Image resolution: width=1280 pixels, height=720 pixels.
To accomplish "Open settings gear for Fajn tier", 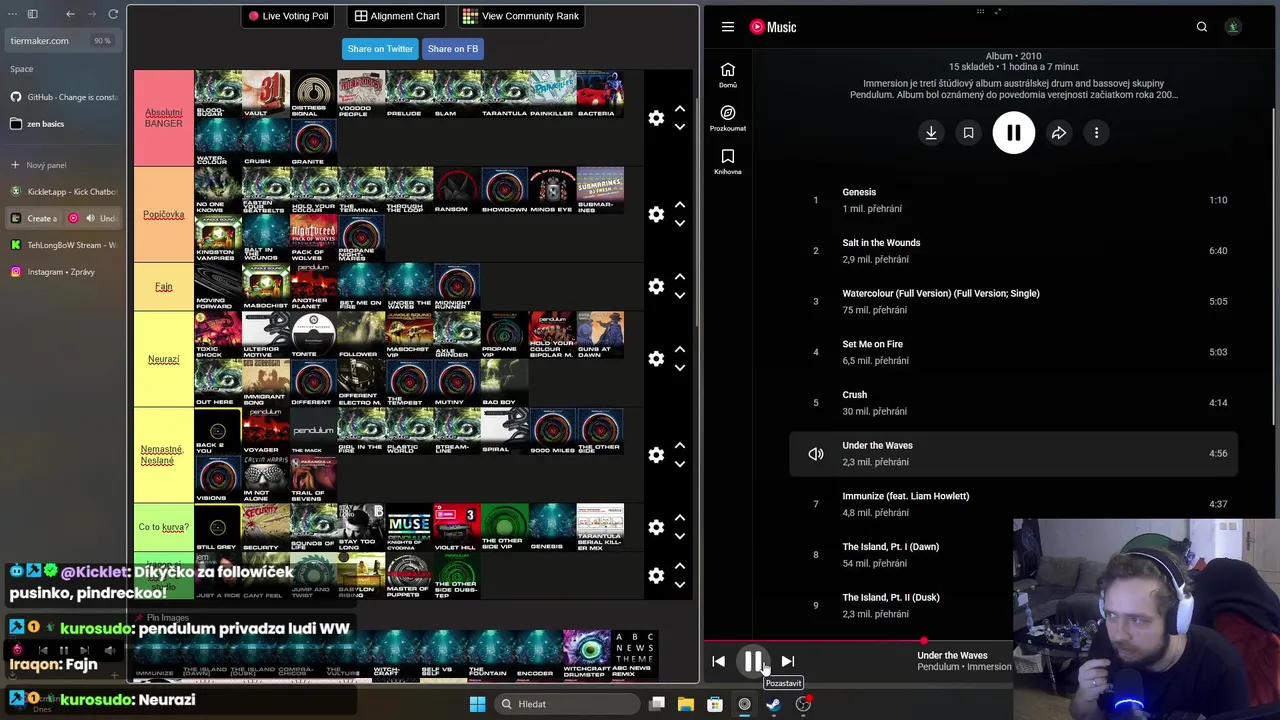I will click(656, 286).
